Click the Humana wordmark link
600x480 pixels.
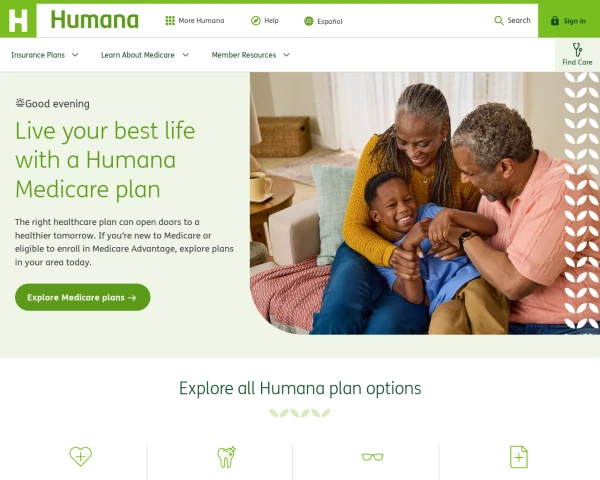(x=95, y=20)
